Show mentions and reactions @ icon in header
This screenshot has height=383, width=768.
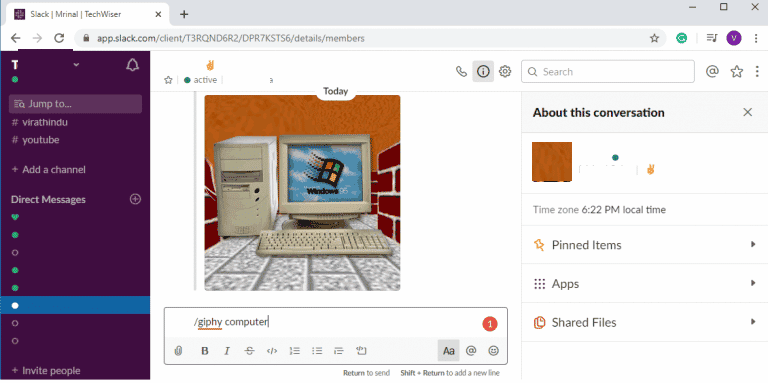tap(712, 72)
